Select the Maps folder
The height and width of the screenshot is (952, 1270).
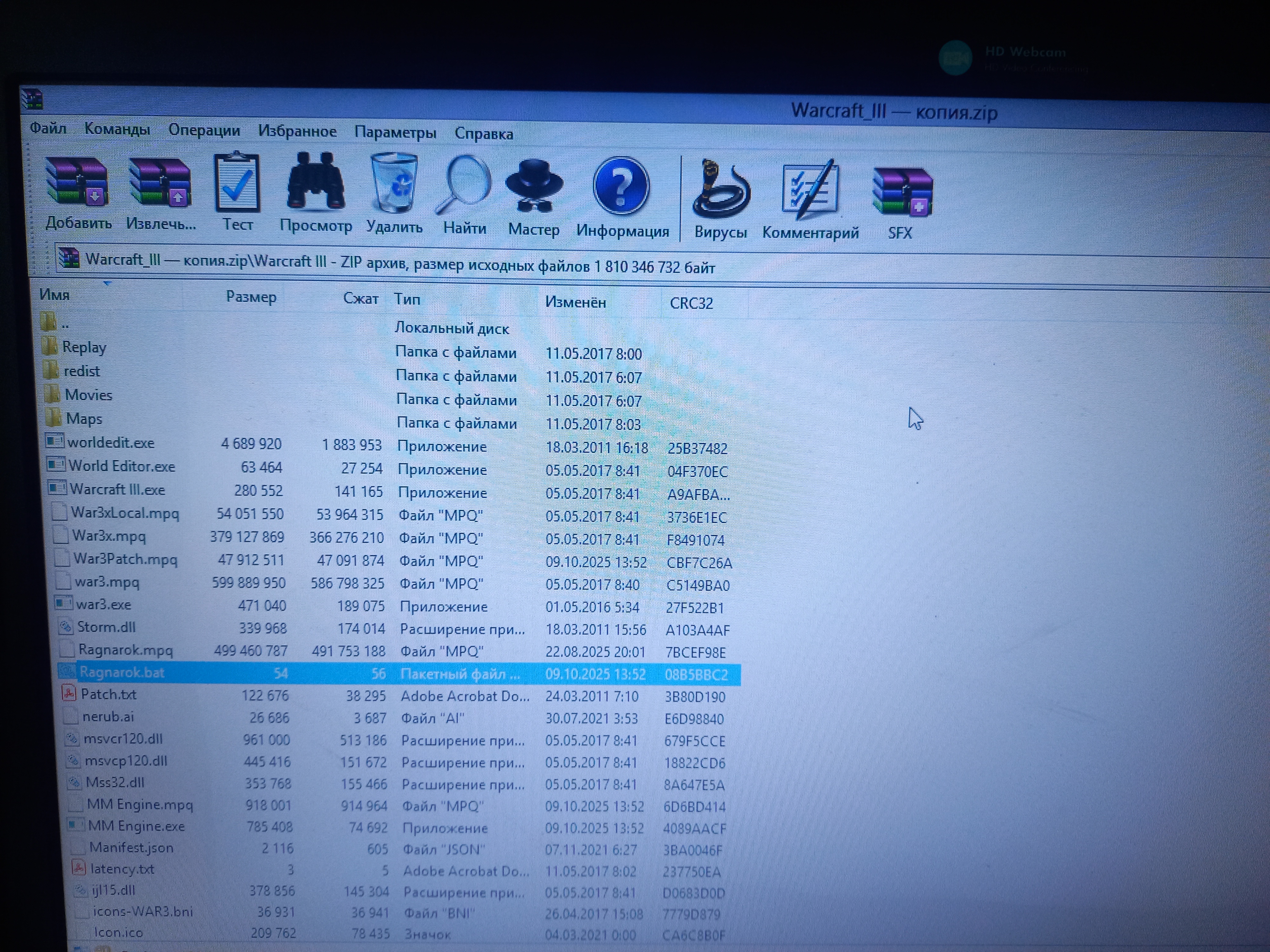84,419
